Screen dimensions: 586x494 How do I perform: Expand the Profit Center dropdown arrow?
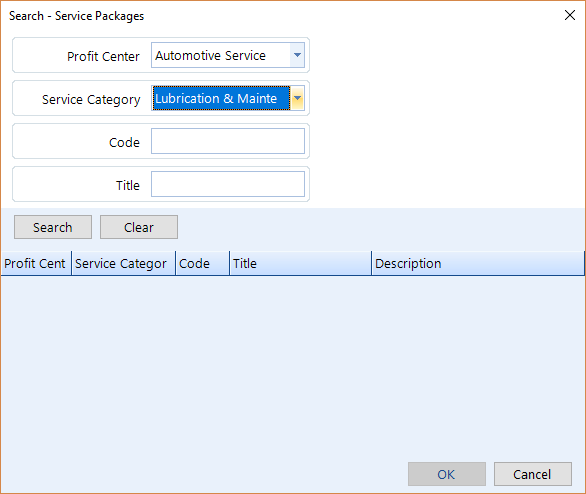point(297,55)
